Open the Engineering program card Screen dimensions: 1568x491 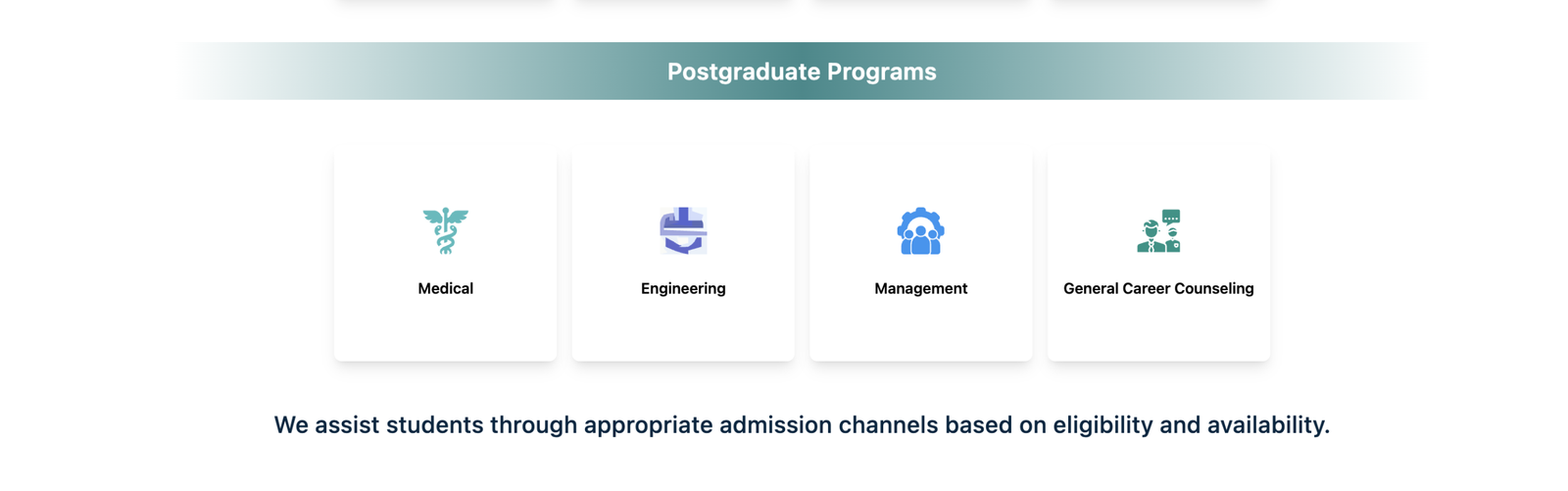tap(683, 255)
